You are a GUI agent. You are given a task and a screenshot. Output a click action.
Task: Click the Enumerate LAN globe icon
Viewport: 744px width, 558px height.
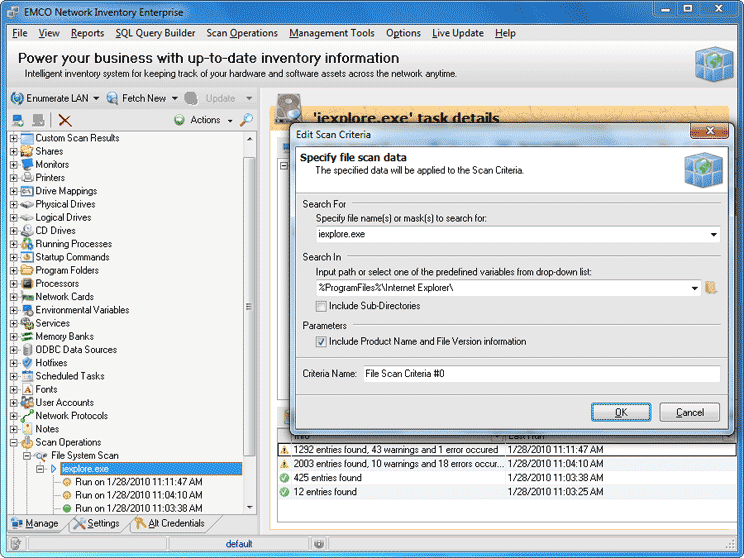coord(17,98)
